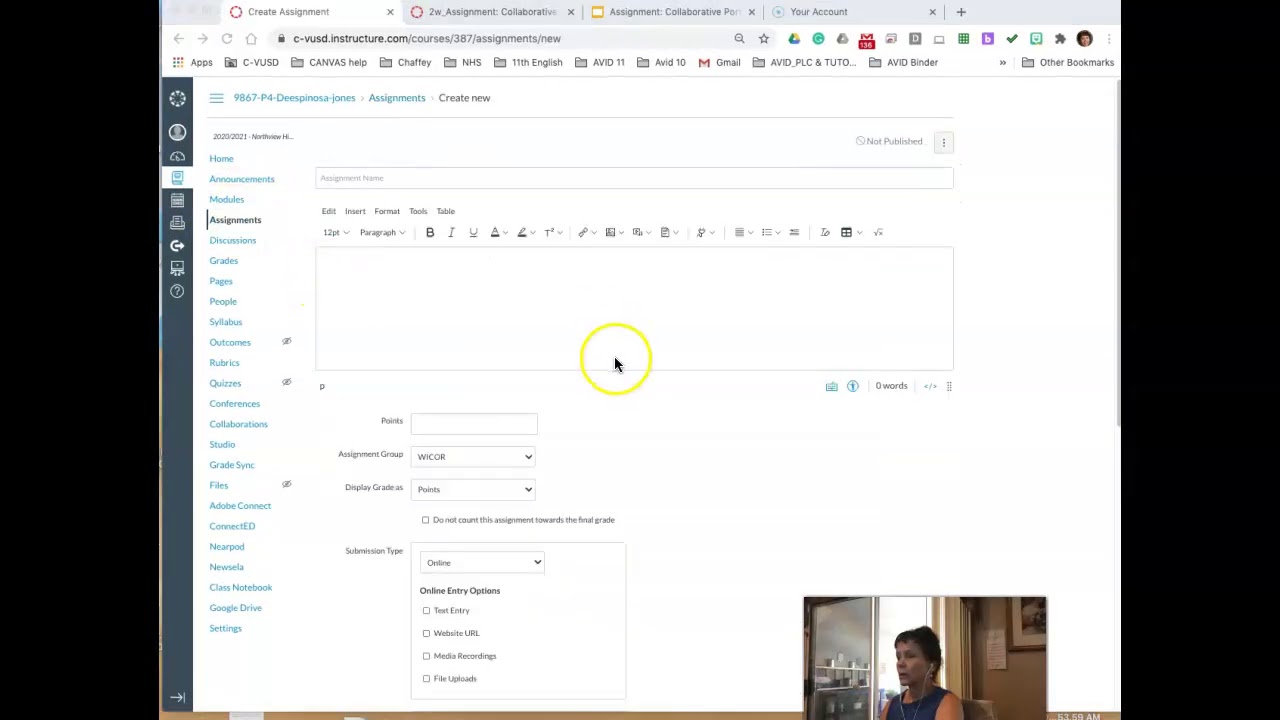Click inside the rich text editor body
The width and height of the screenshot is (1280, 720).
click(x=634, y=309)
